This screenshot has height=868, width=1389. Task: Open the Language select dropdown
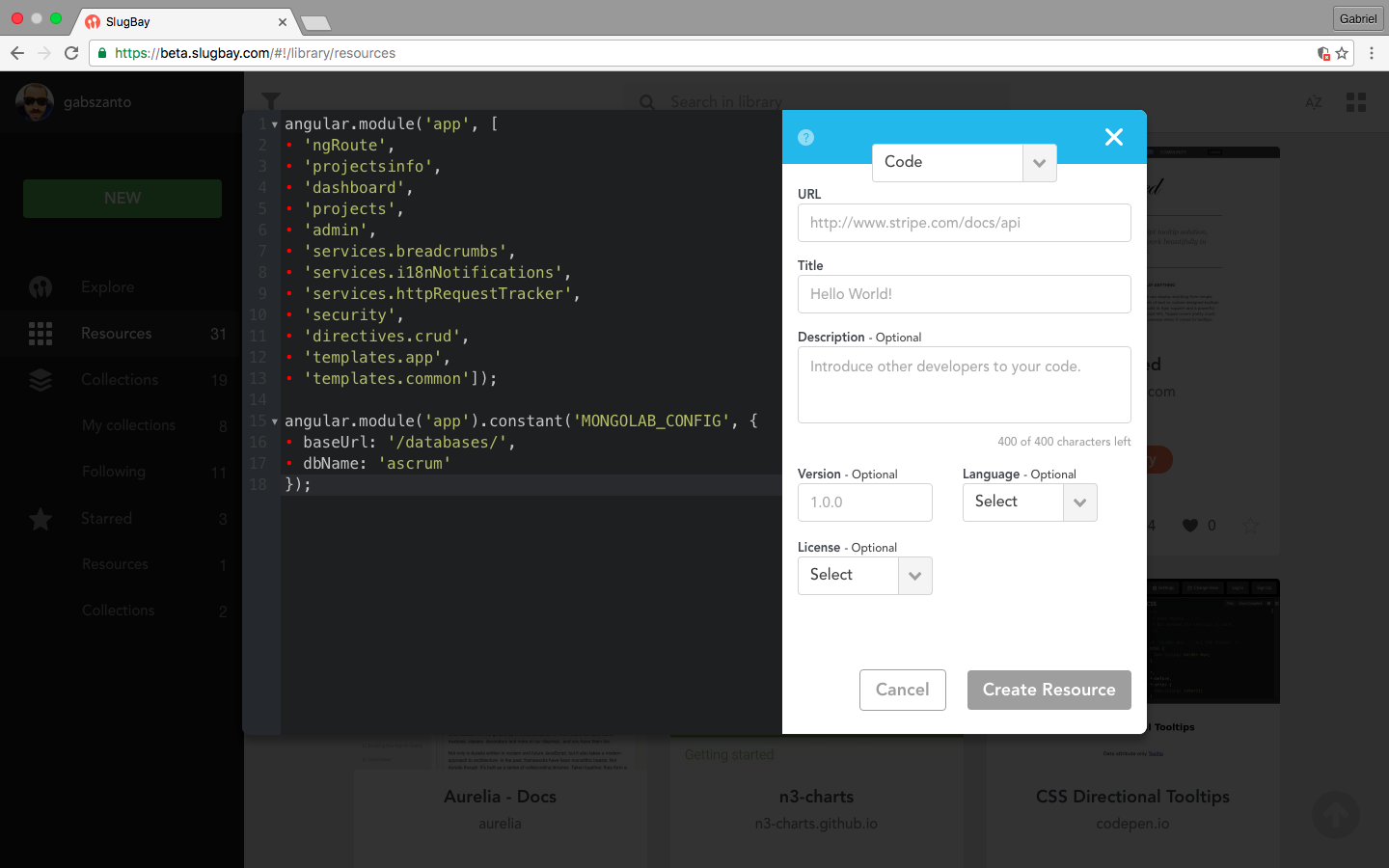click(1030, 502)
